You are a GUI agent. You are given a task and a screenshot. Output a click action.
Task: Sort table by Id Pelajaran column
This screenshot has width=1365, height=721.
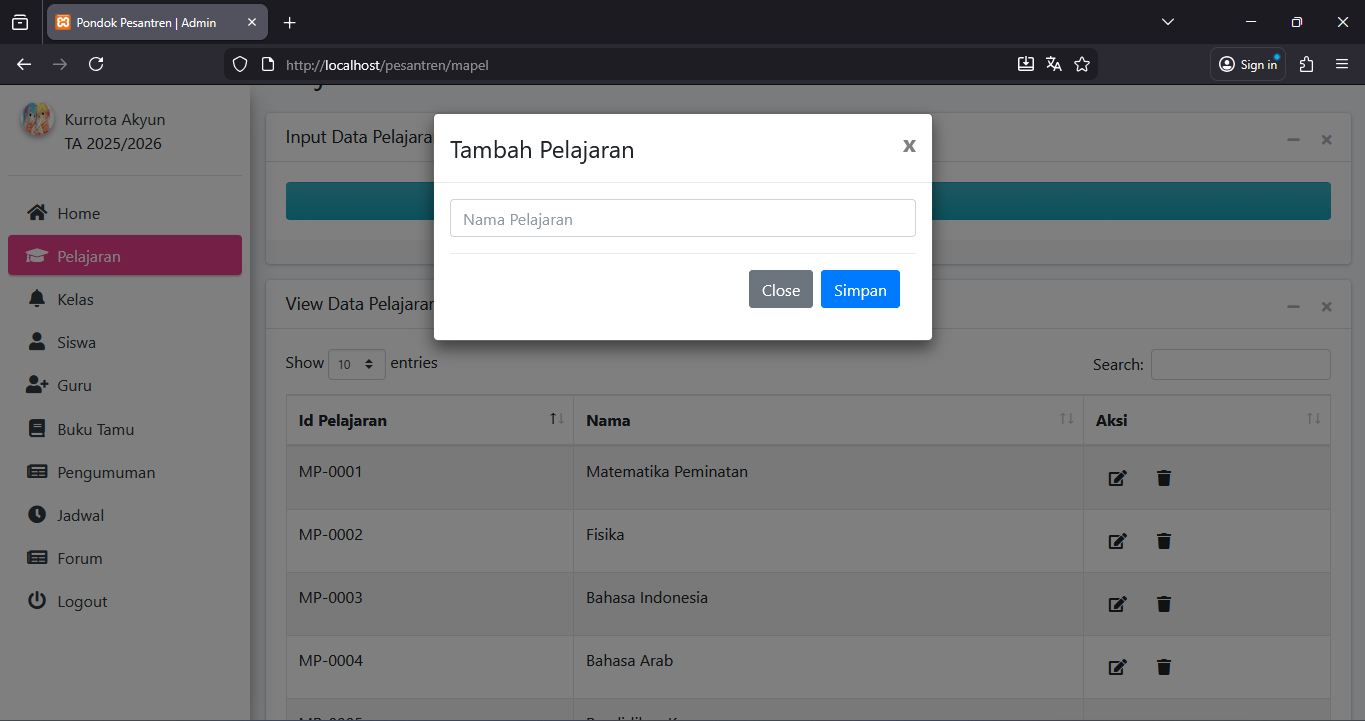coord(430,420)
